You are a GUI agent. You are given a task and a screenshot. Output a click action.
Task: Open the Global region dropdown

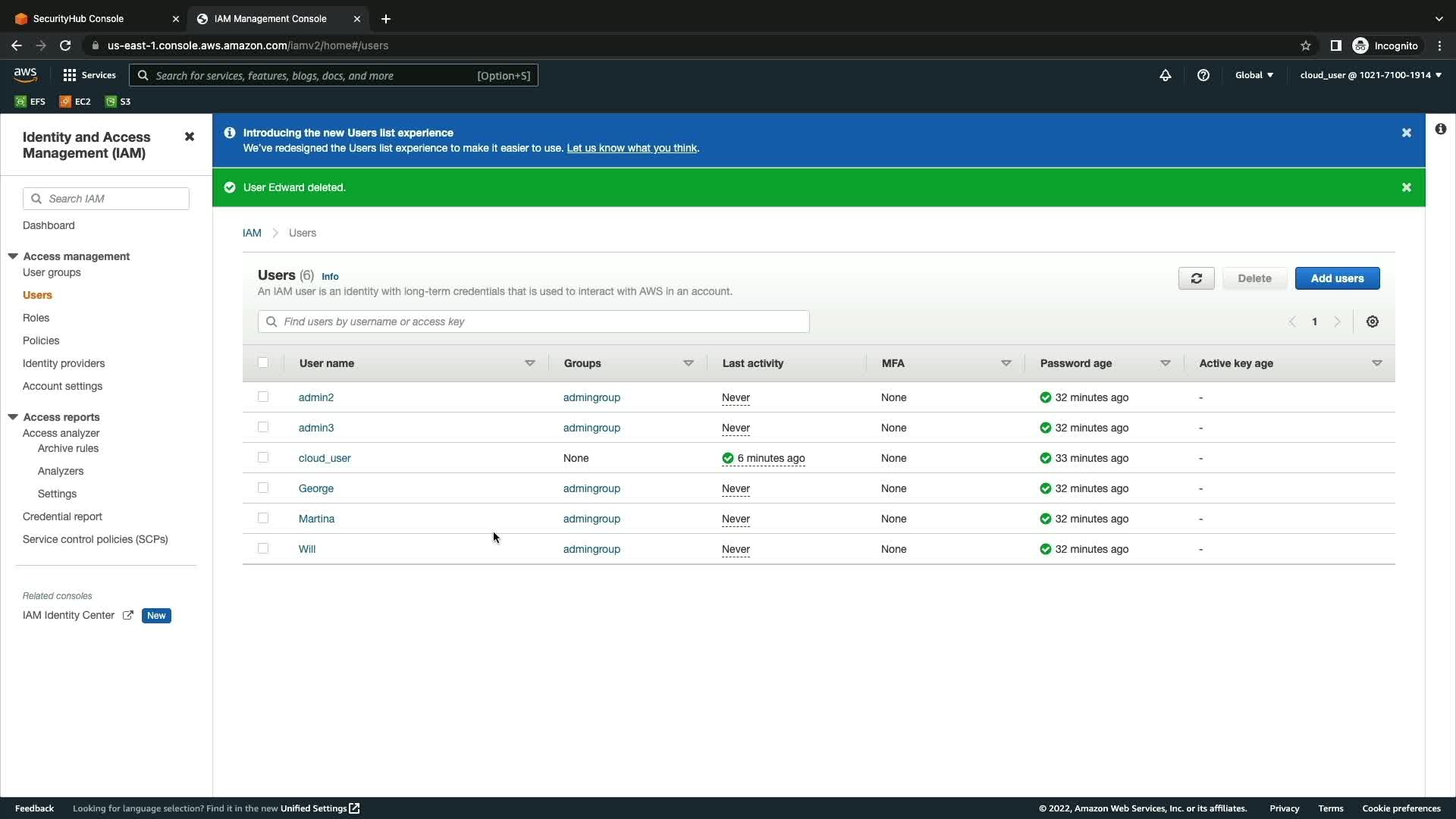(1254, 75)
